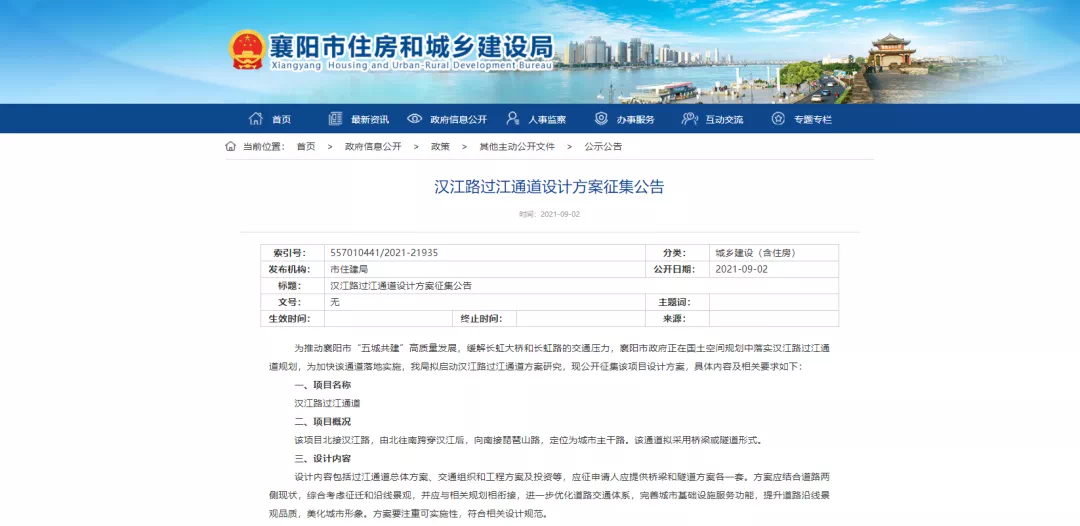Go to 政策 in the breadcrumb trail
The height and width of the screenshot is (526, 1080).
click(440, 147)
